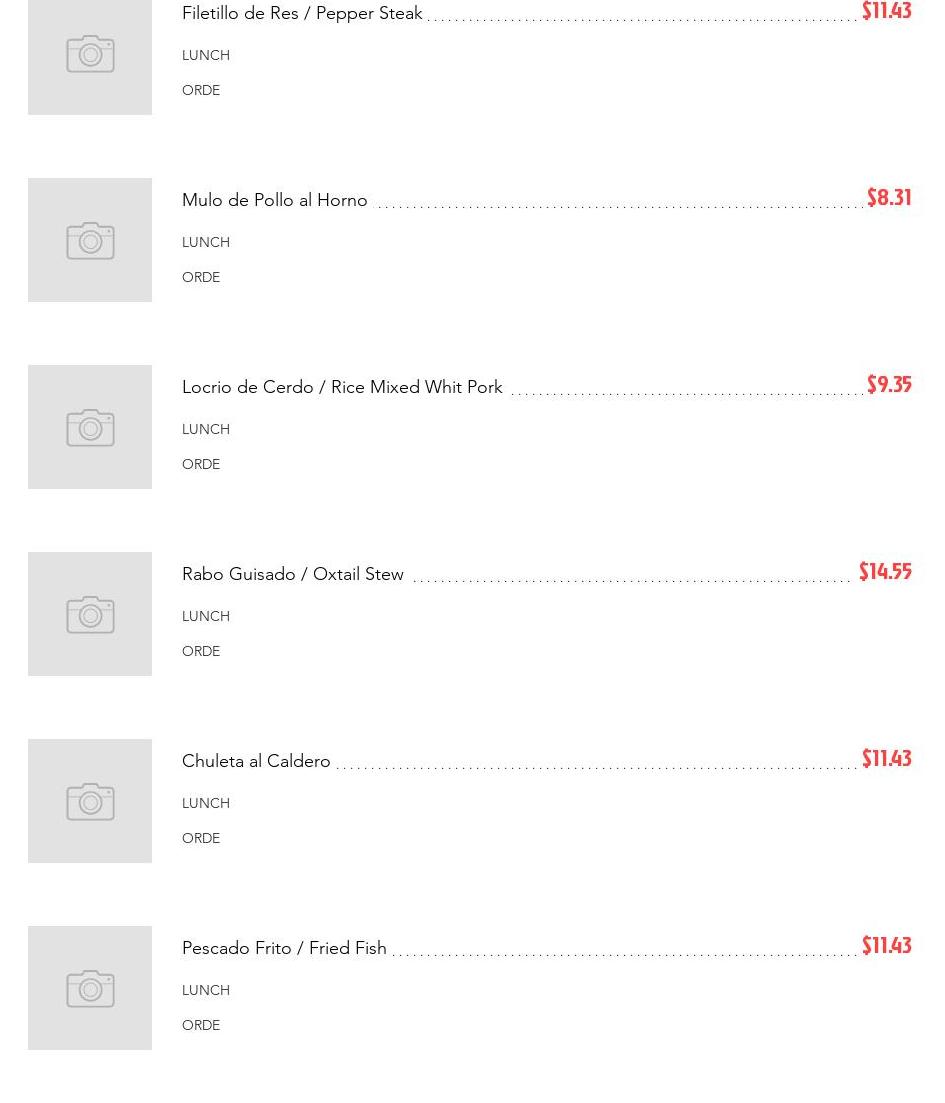This screenshot has width=945, height=1103.
Task: Open Pescado Frito / Fried Fish item
Action: (284, 948)
